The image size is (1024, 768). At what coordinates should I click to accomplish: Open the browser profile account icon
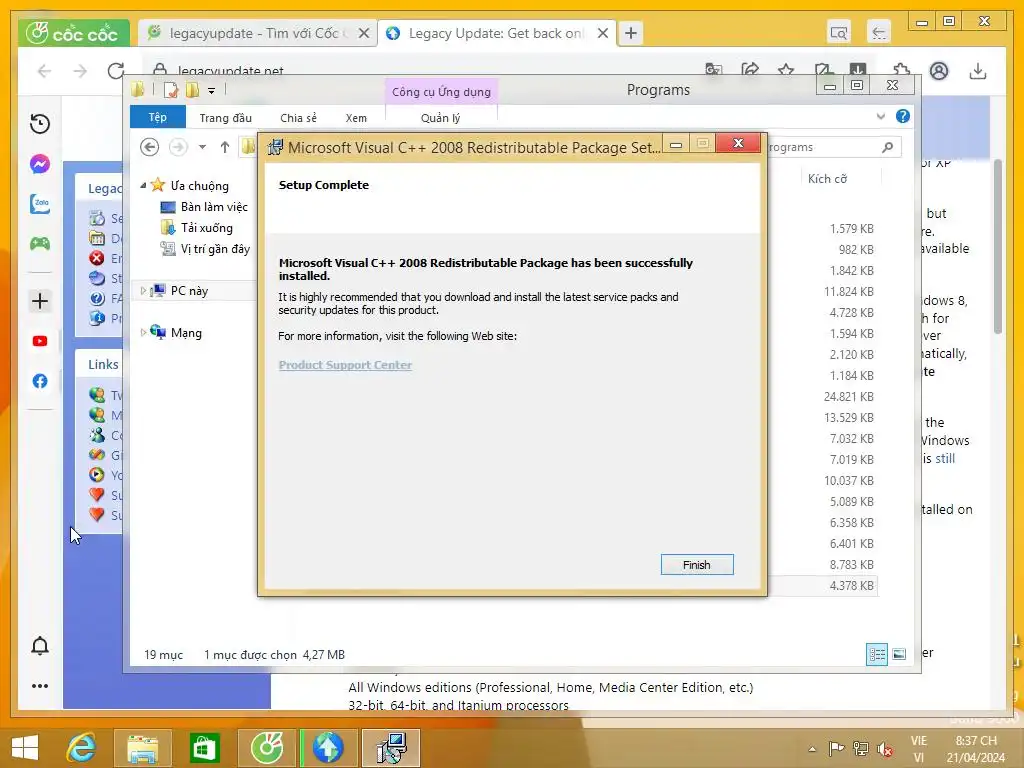pos(939,71)
